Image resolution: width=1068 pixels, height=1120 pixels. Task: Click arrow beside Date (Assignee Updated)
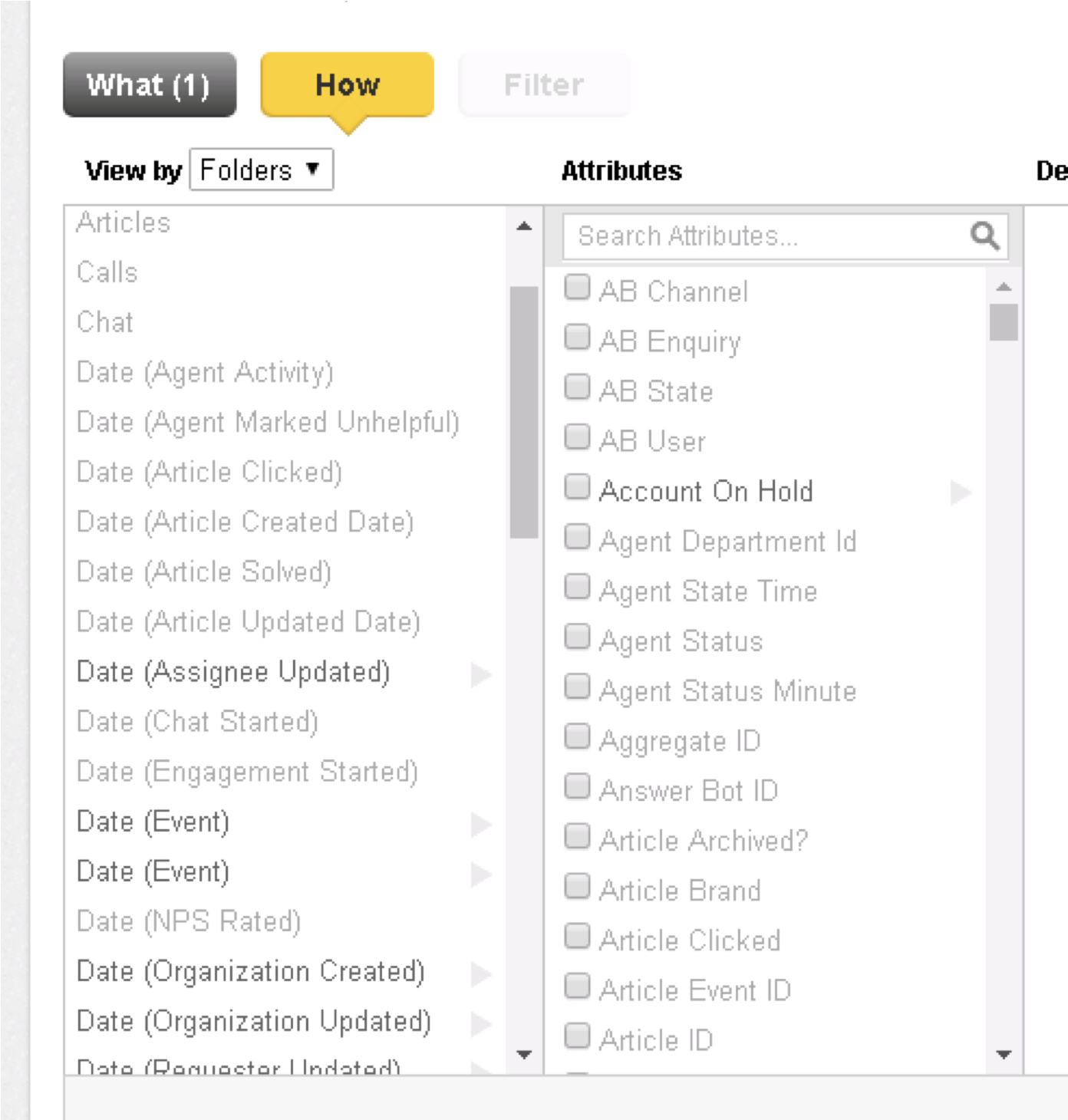coord(481,674)
